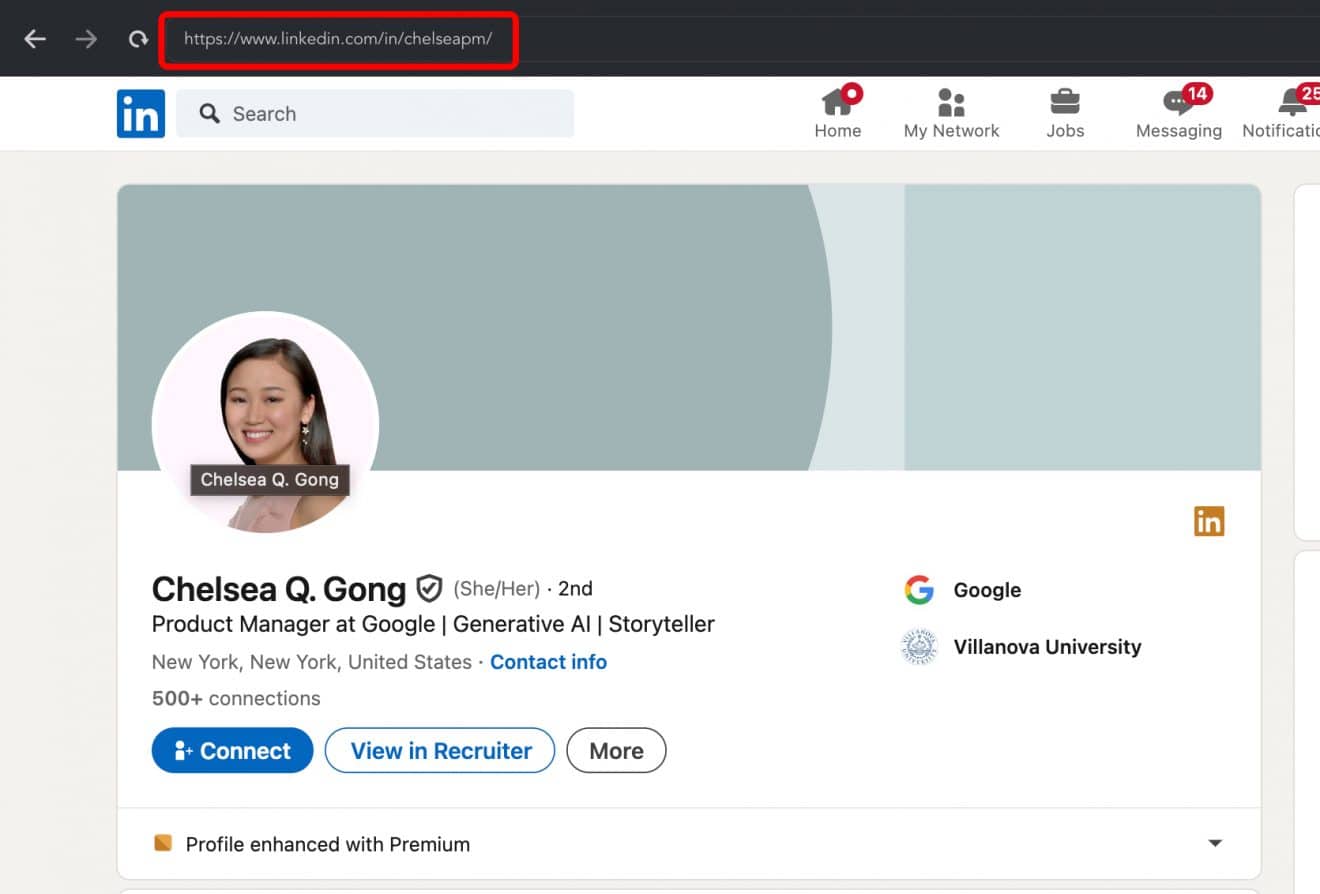The width and height of the screenshot is (1320, 894).
Task: Open Messaging with 14 unread messages
Action: [x=1178, y=110]
